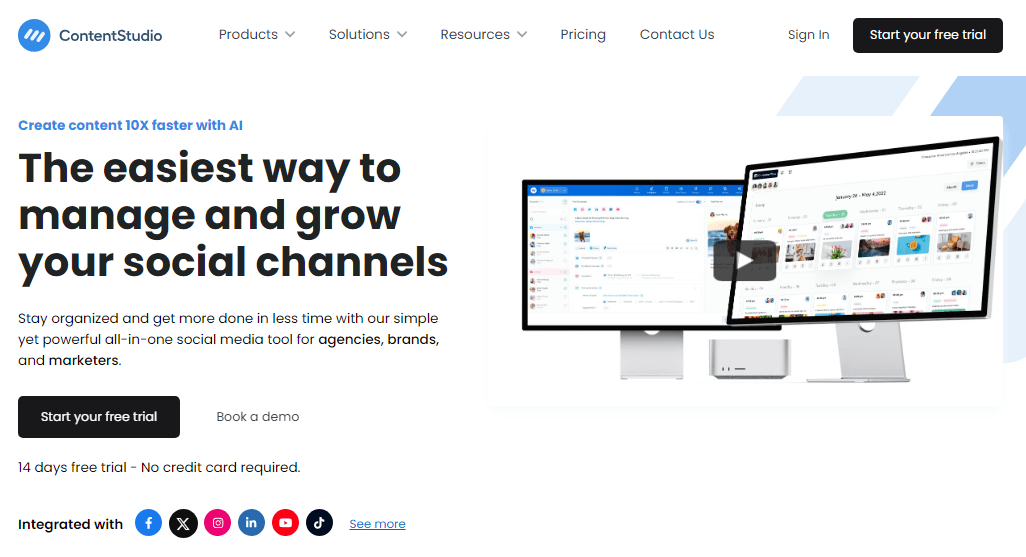
Task: Open the X (Twitter) integration icon
Action: 183,524
